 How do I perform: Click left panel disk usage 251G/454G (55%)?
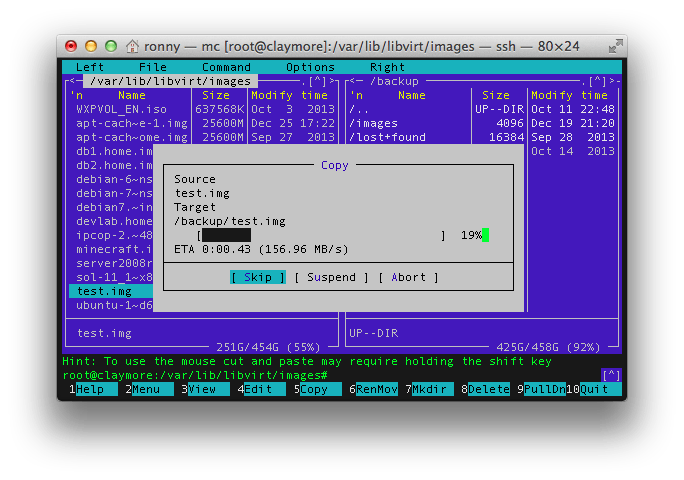point(268,347)
